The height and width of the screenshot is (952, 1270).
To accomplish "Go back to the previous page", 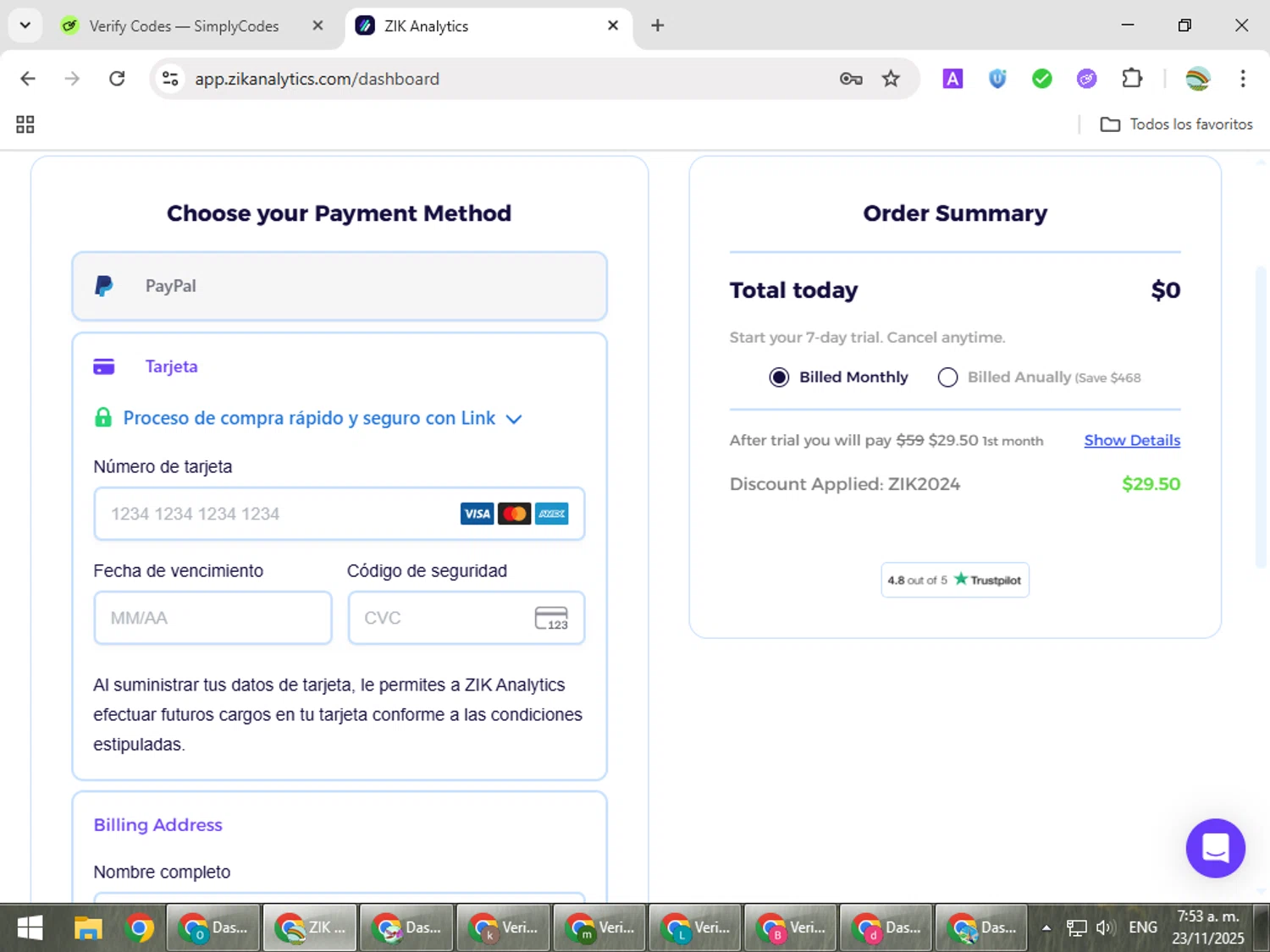I will pyautogui.click(x=28, y=79).
